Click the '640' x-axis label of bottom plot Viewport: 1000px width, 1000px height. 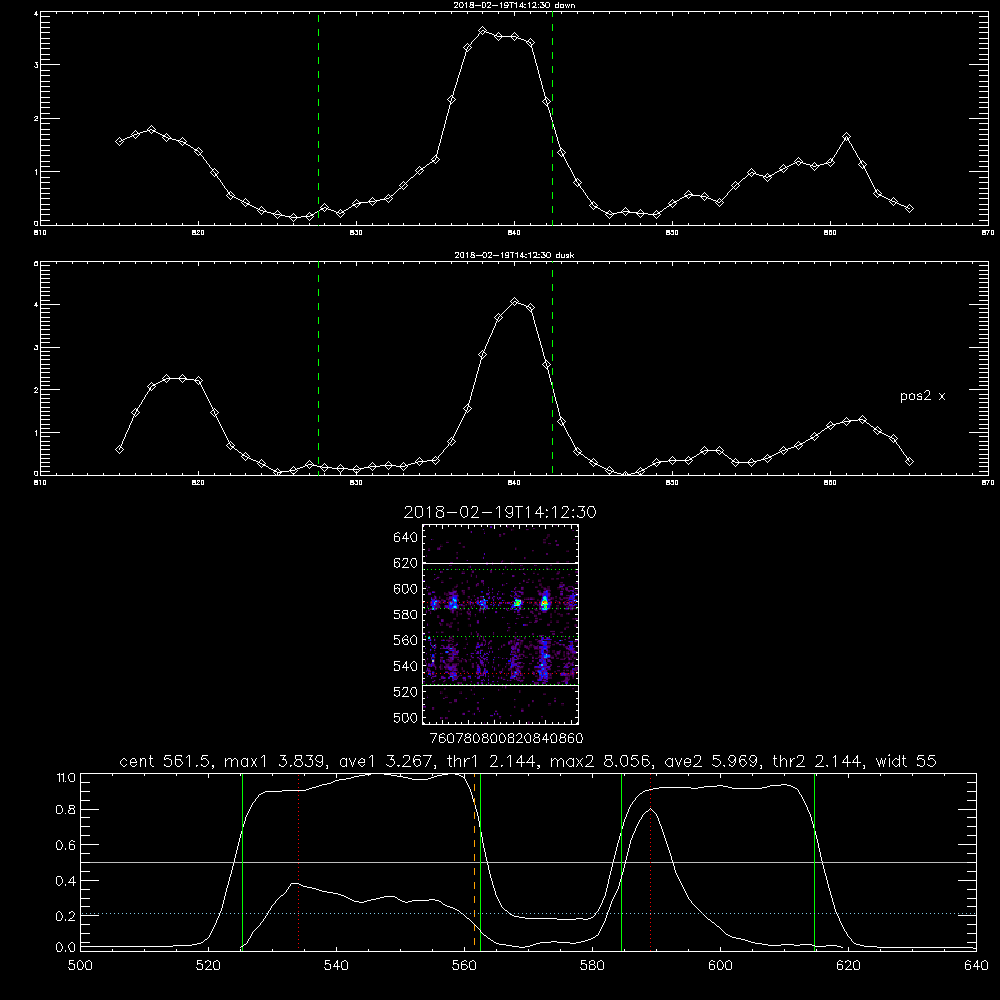[x=976, y=966]
